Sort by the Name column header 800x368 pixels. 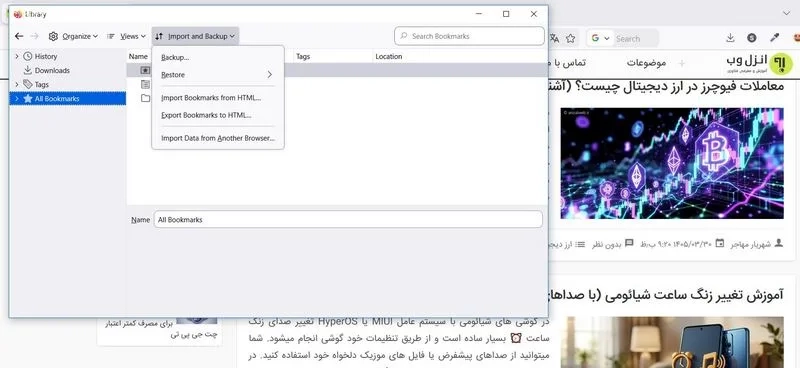[139, 57]
